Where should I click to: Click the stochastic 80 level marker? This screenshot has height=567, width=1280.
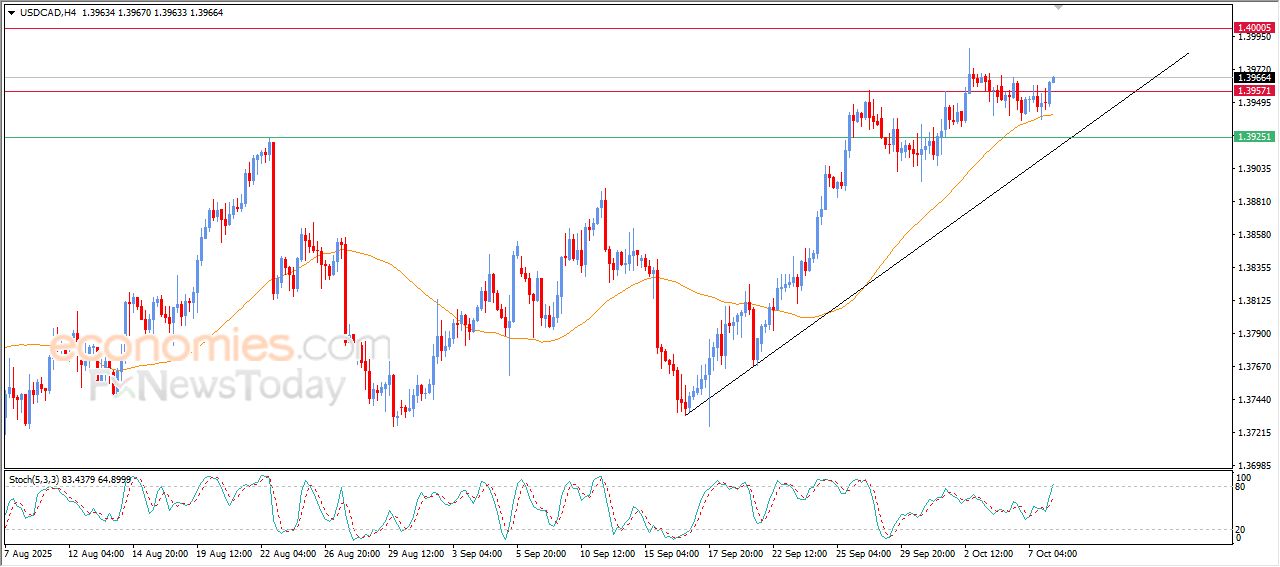[x=1240, y=487]
